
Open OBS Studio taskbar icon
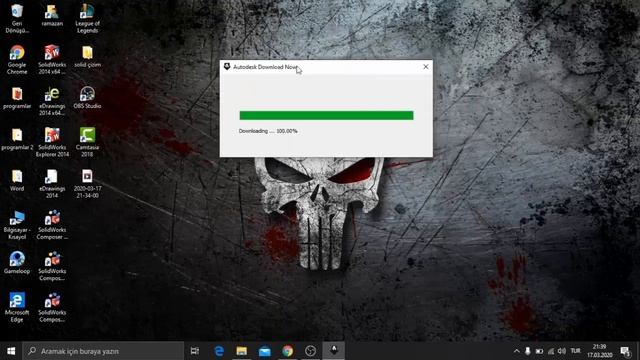coord(310,351)
